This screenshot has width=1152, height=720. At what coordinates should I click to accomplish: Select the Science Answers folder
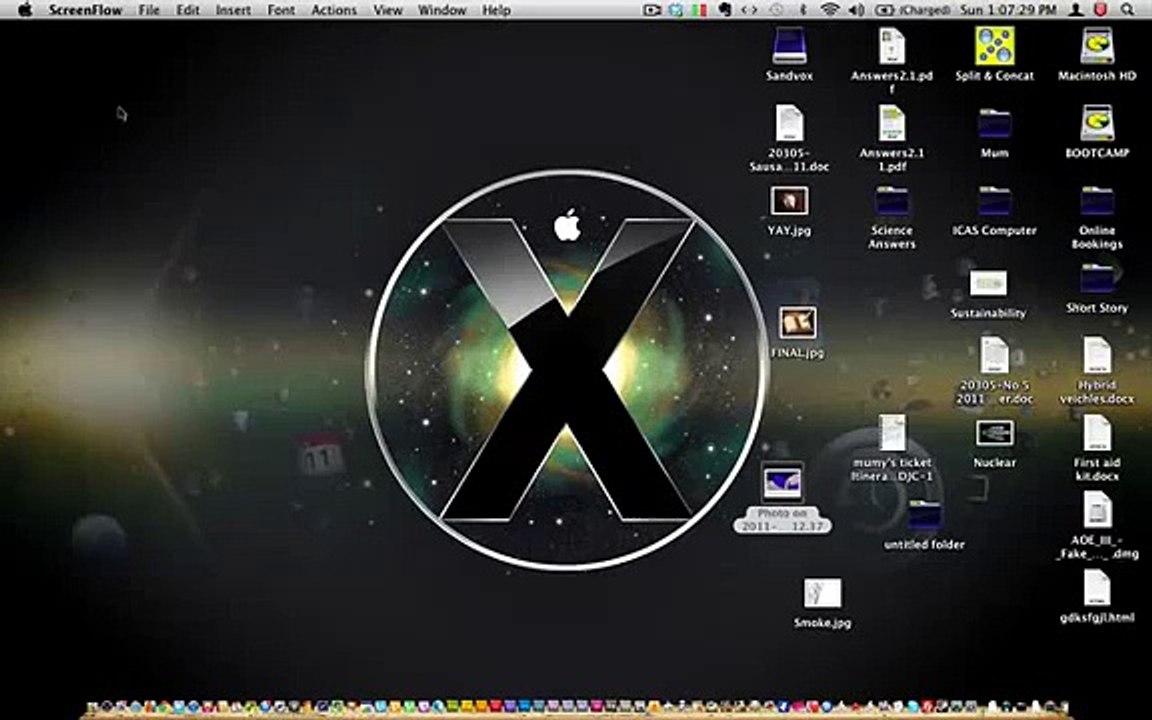pyautogui.click(x=892, y=201)
